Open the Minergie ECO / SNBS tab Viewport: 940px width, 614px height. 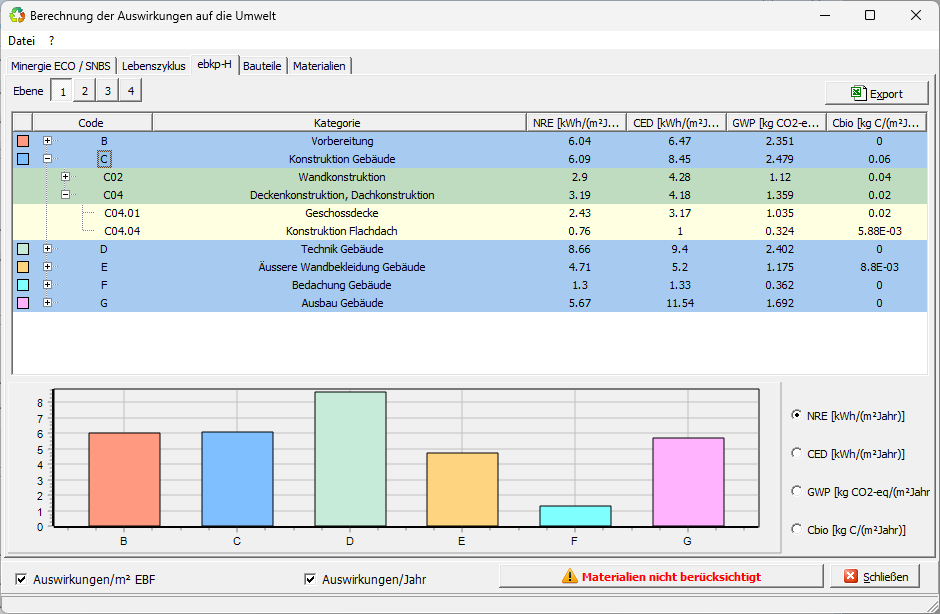(x=61, y=66)
